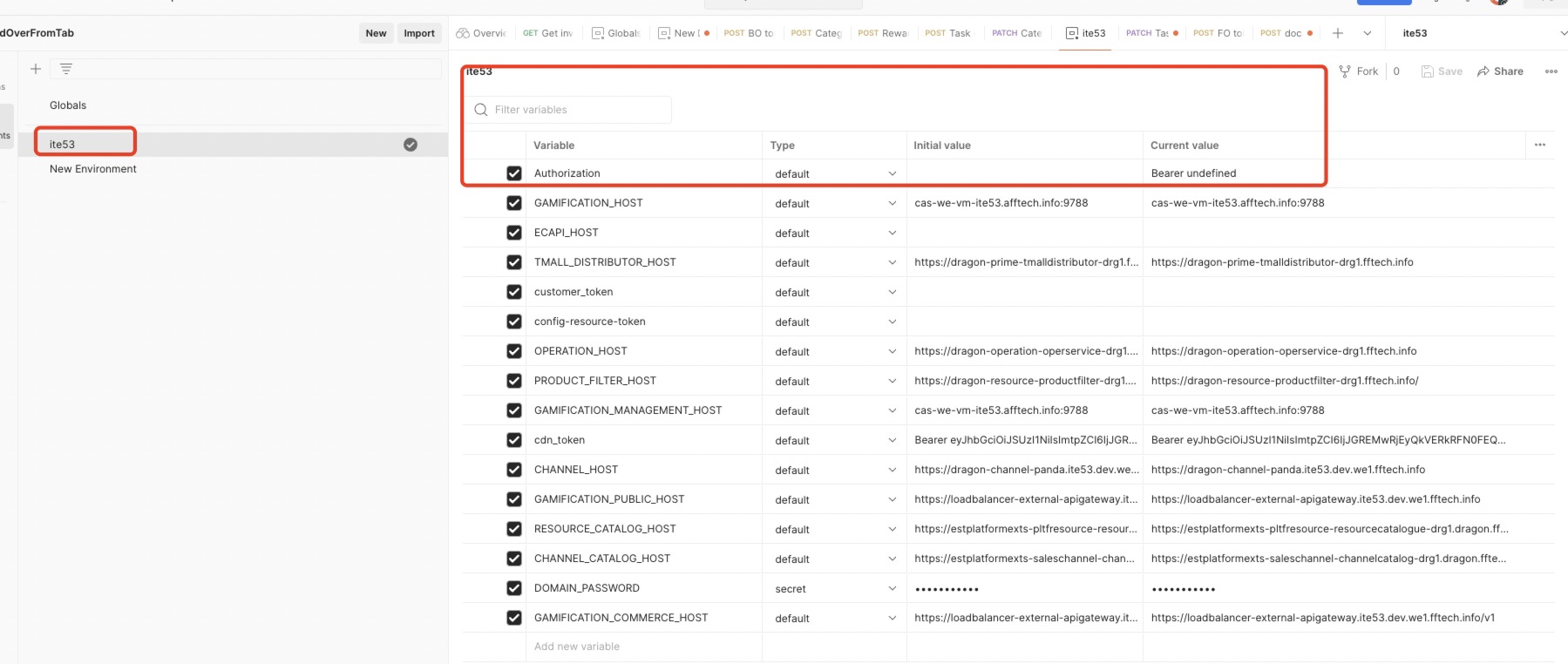Select New Environment in sidebar list
1568x664 pixels.
[93, 169]
